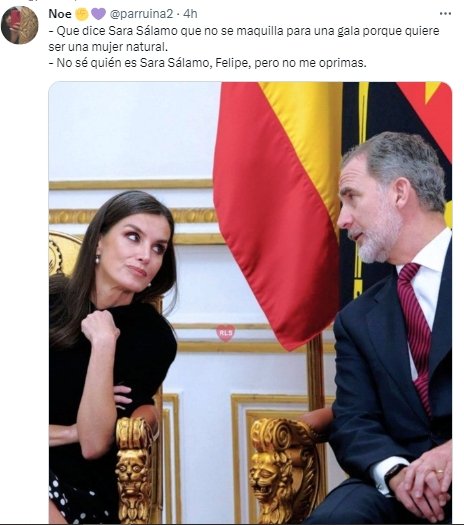Click the red and yellow Spanish flag
Image resolution: width=464 pixels, height=525 pixels.
tap(278, 214)
